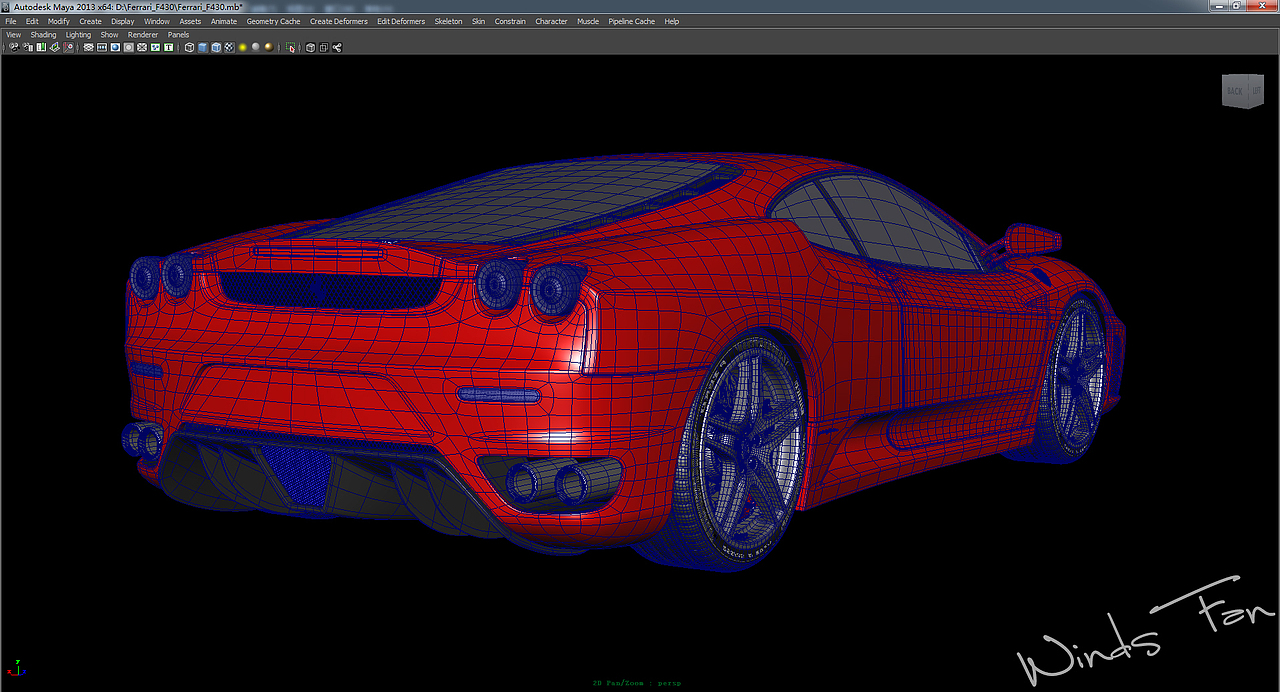Open the Create Deformers menu

(x=339, y=21)
